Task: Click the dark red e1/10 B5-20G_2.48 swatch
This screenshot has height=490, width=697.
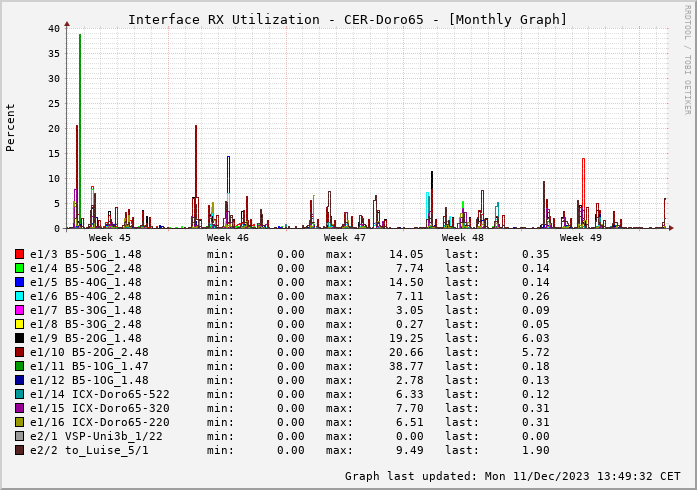Action: pos(19,352)
